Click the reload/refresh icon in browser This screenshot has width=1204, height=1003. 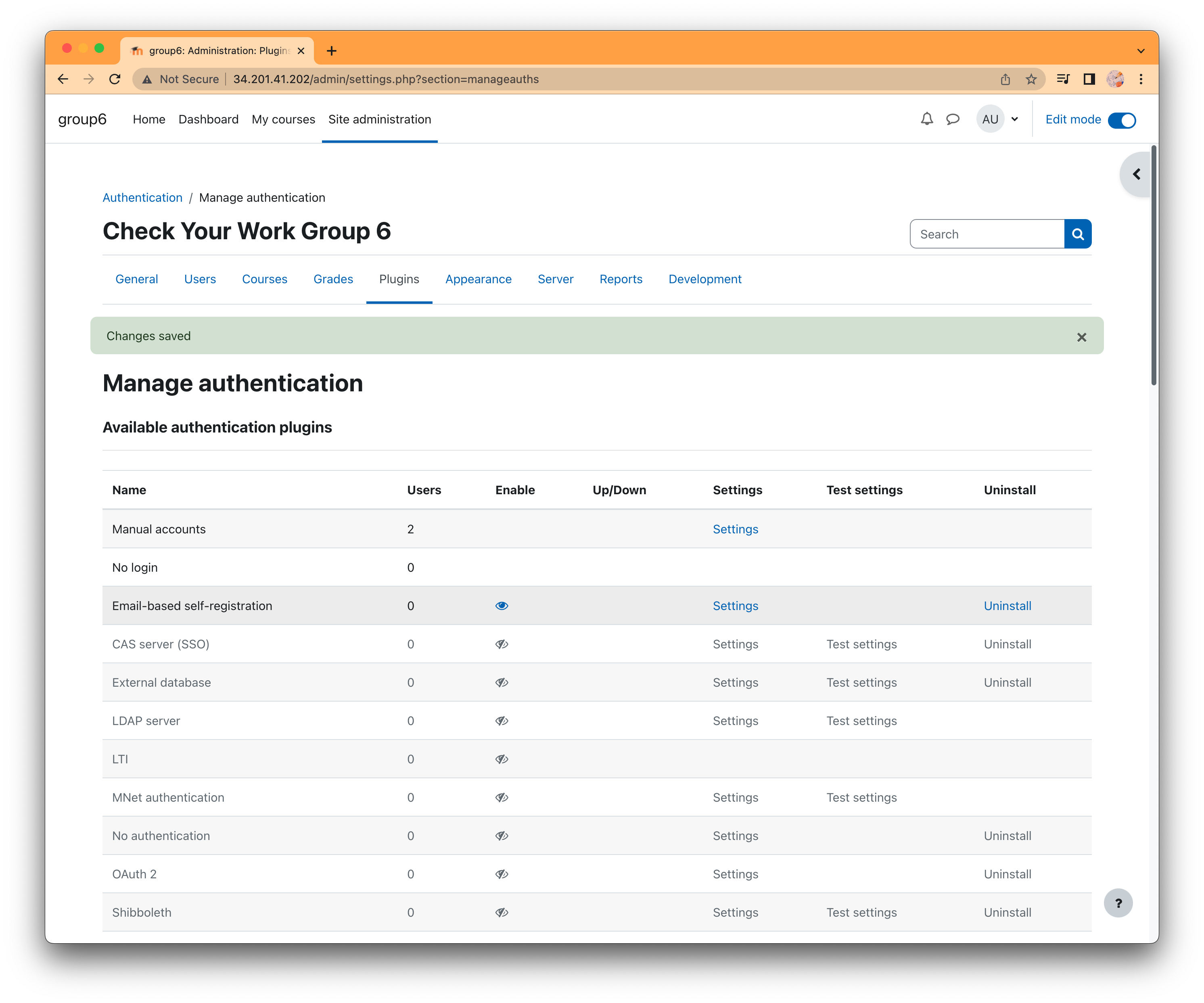[115, 80]
